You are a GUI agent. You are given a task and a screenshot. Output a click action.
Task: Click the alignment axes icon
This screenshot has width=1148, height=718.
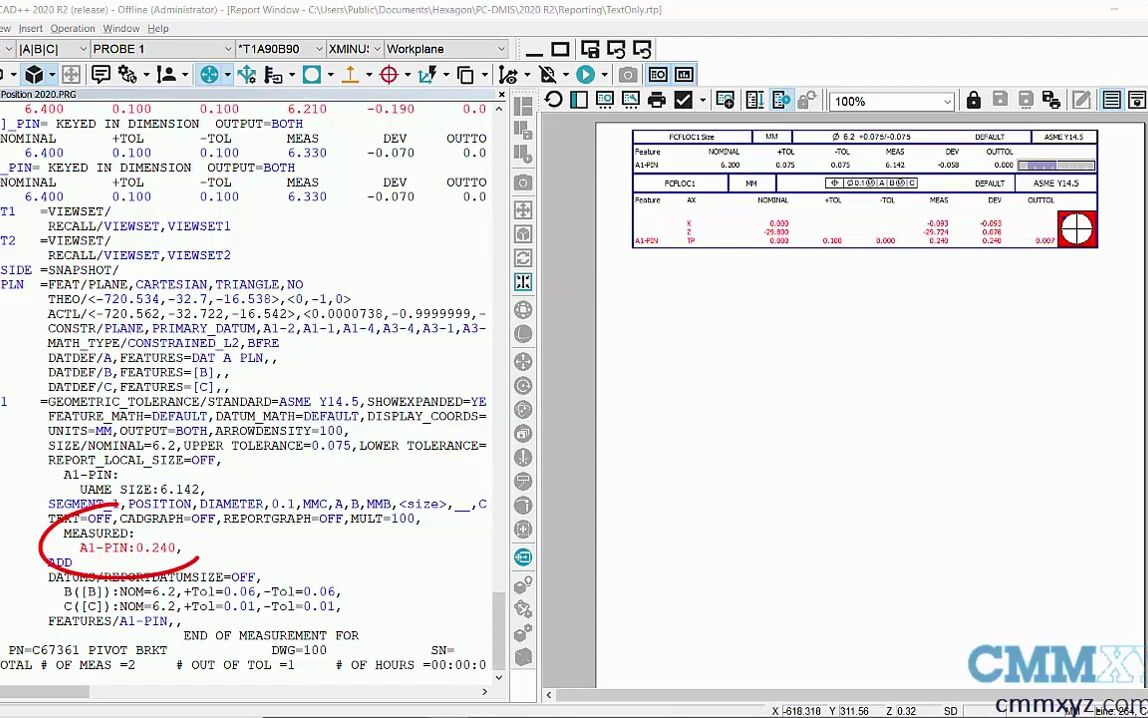pyautogui.click(x=247, y=75)
